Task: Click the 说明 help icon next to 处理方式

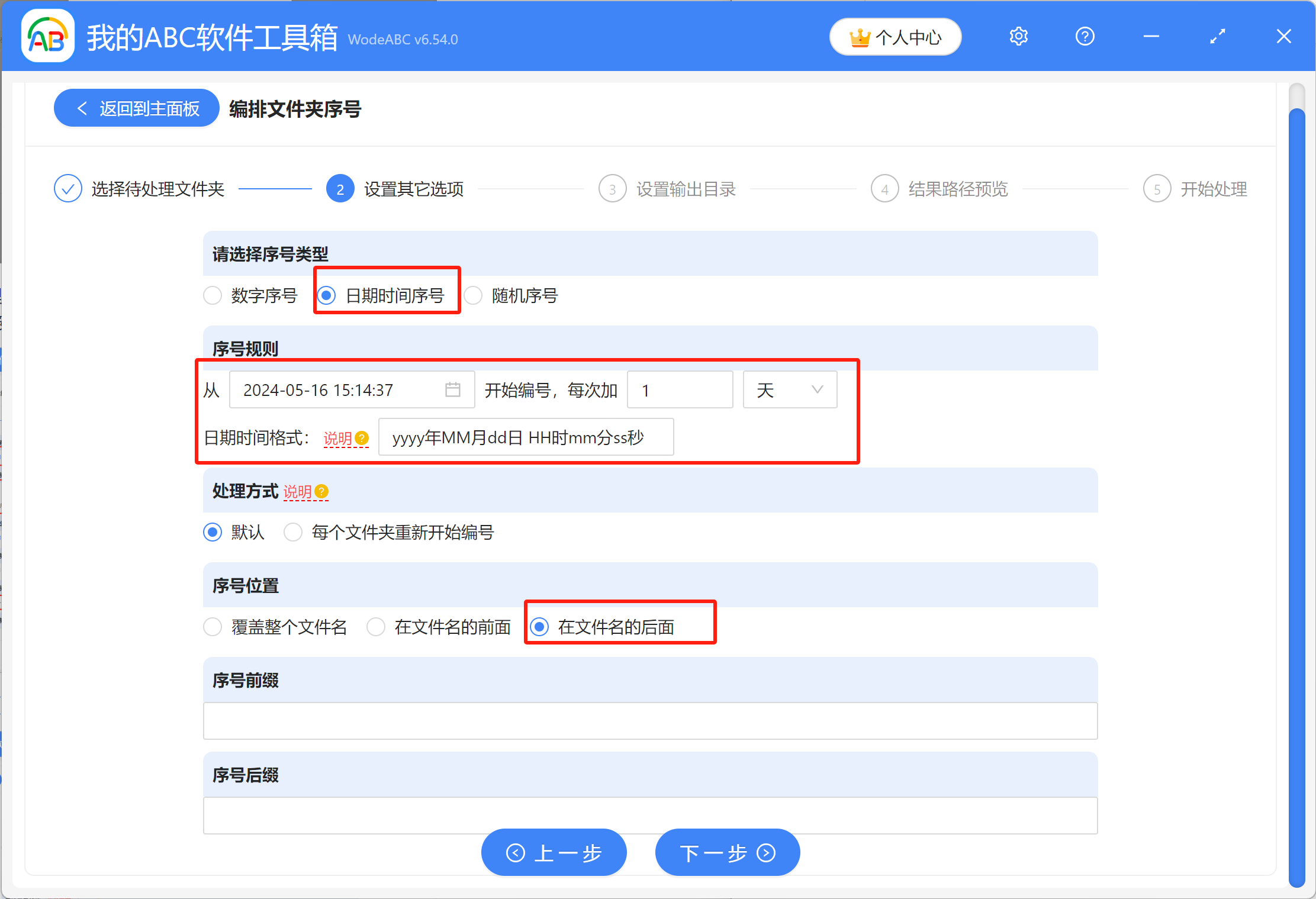Action: point(320,492)
